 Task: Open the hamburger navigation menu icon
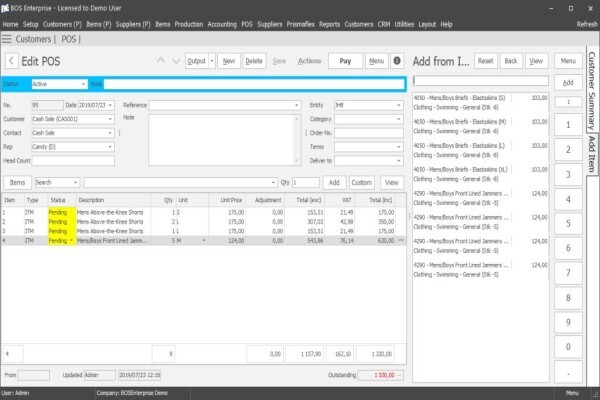(x=7, y=39)
